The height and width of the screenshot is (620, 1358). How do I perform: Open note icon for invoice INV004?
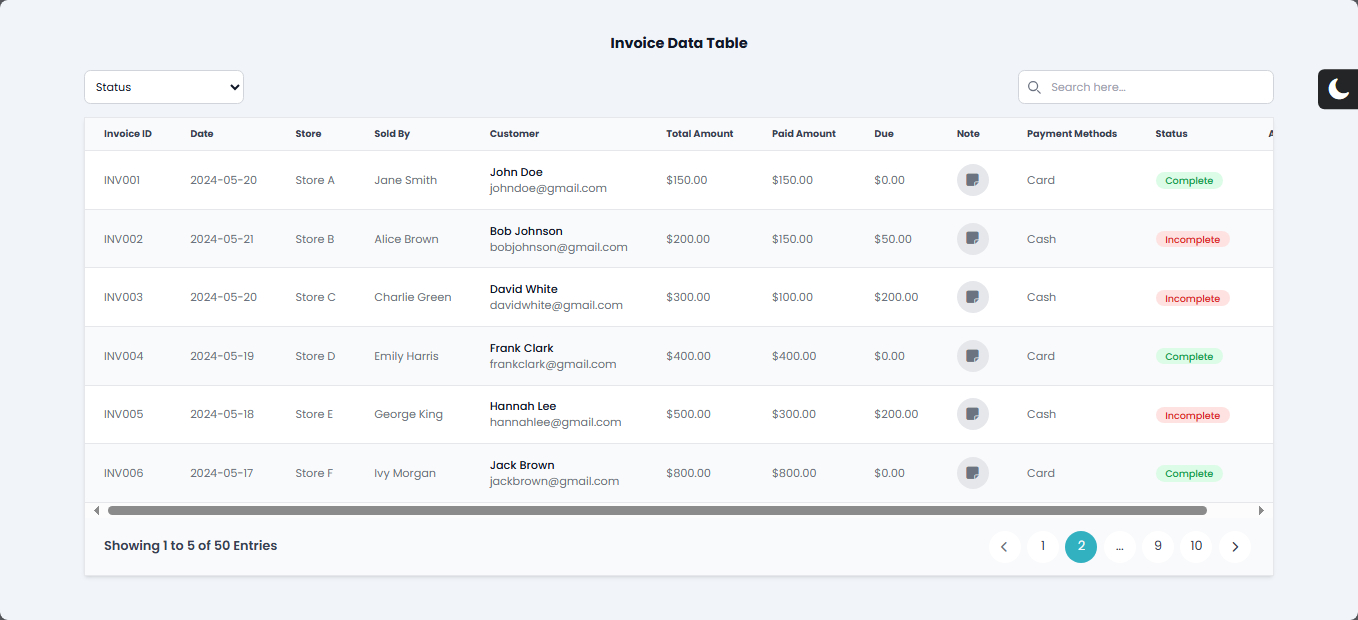click(x=972, y=356)
